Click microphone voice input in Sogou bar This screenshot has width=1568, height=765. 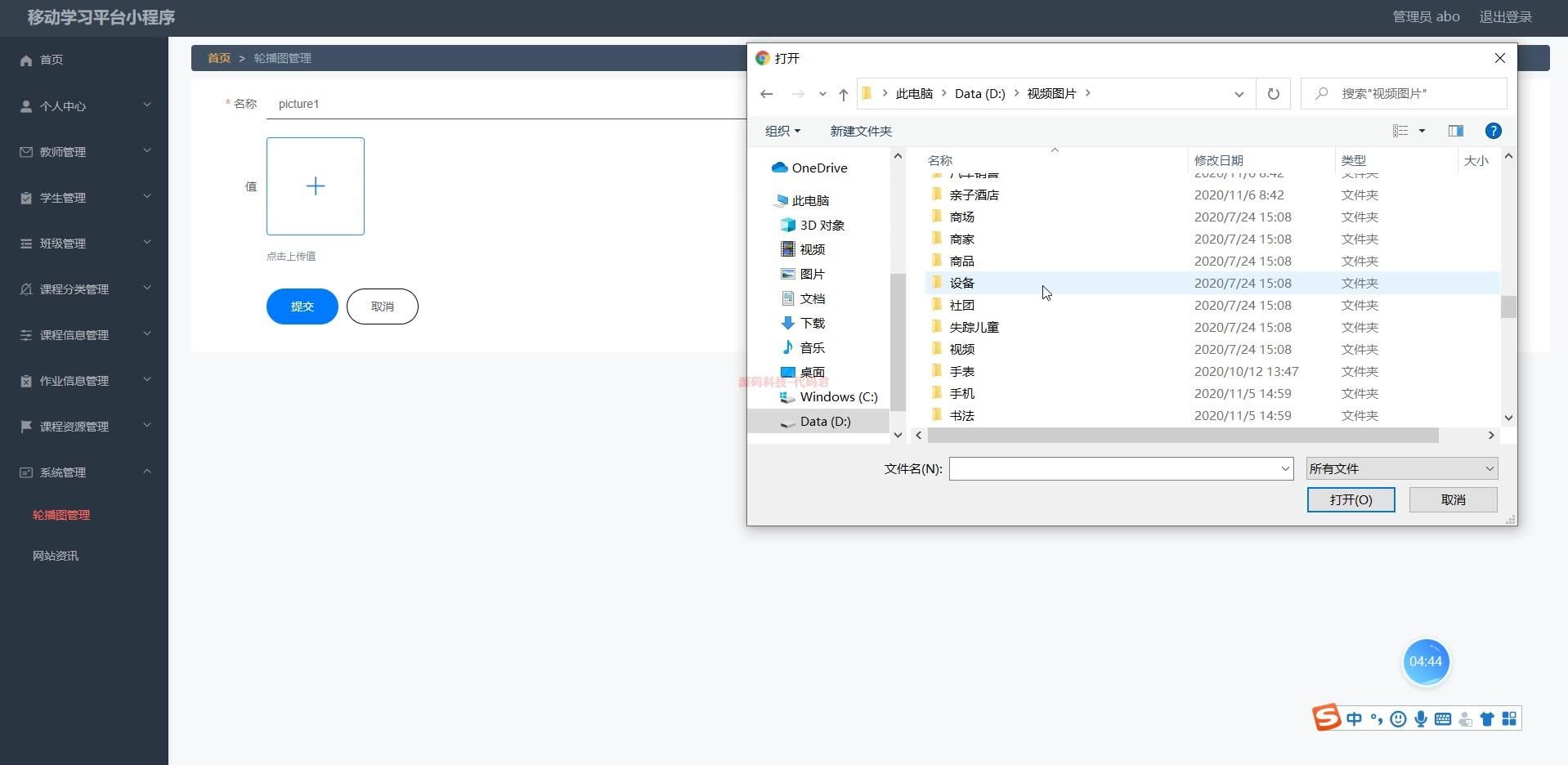[1421, 719]
